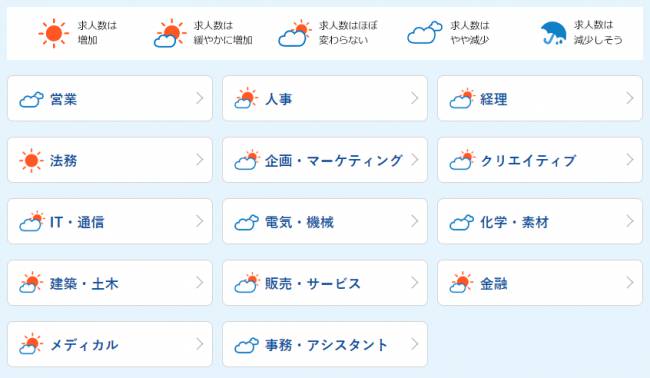This screenshot has width=650, height=378.
Task: Click the full sun icon in the legend
Action: tap(53, 33)
